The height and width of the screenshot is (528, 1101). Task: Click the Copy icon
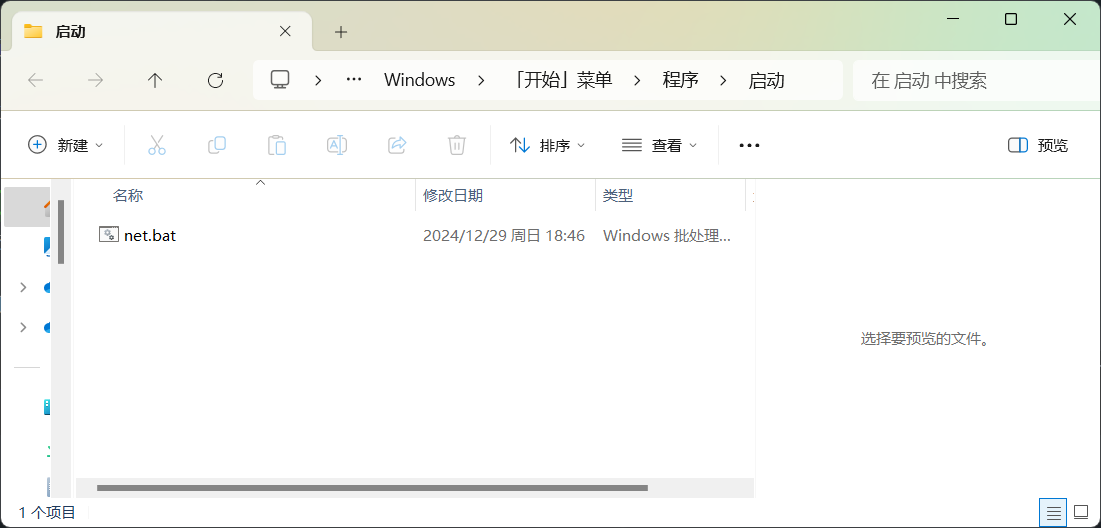coord(217,145)
